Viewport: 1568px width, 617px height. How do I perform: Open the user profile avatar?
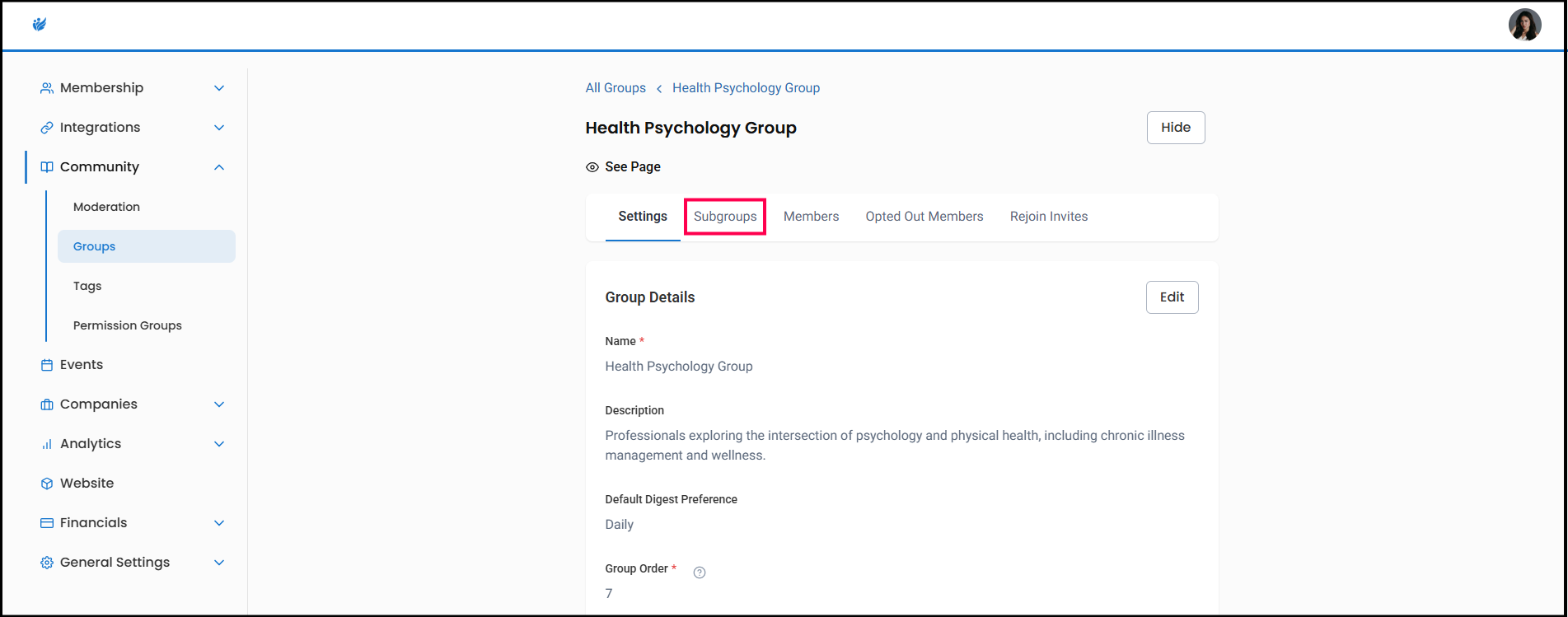click(1524, 25)
